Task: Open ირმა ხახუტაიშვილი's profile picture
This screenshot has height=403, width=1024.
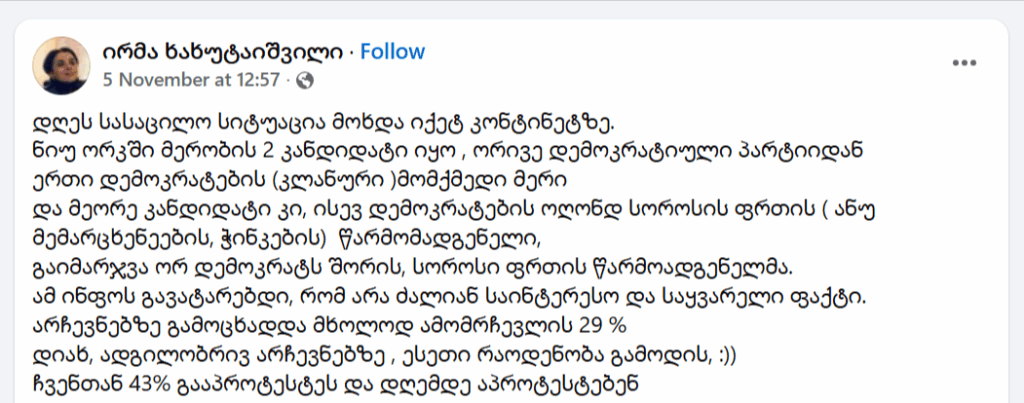Action: tap(62, 65)
